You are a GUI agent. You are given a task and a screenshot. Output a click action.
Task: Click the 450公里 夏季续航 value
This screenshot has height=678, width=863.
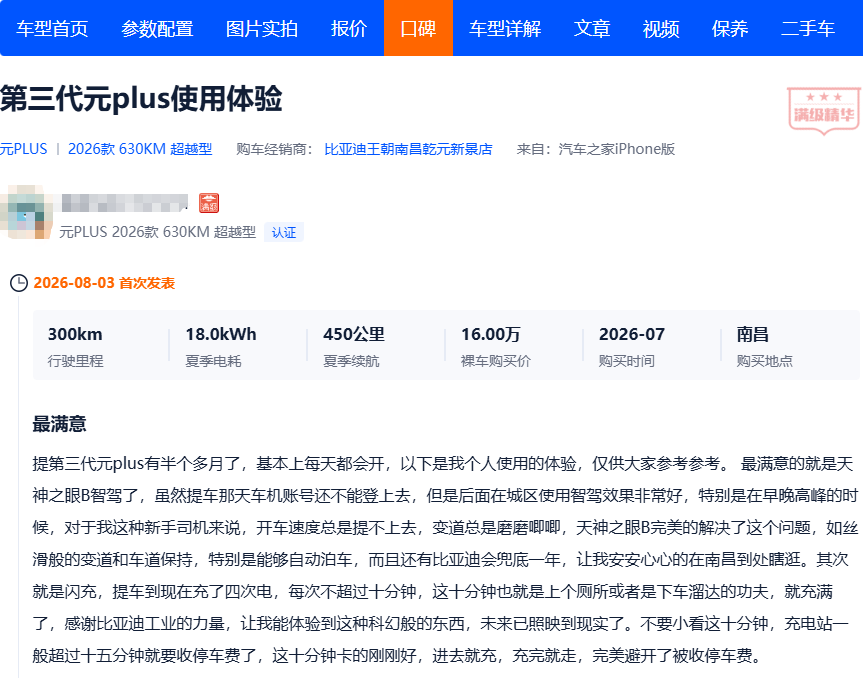tap(354, 334)
